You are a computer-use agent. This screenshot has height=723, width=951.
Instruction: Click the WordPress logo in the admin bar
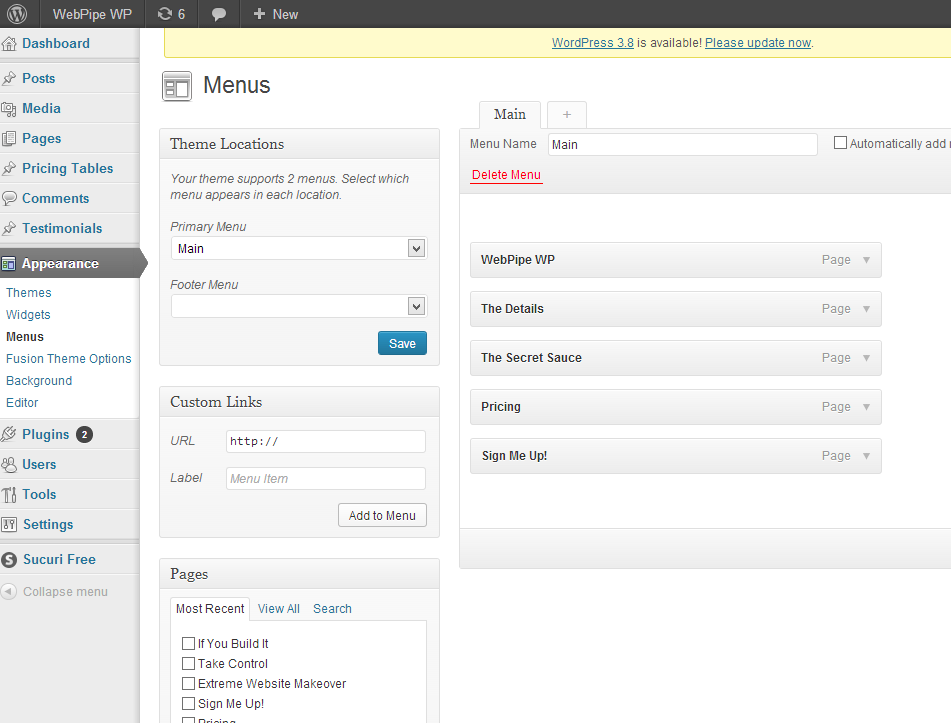pyautogui.click(x=18, y=14)
